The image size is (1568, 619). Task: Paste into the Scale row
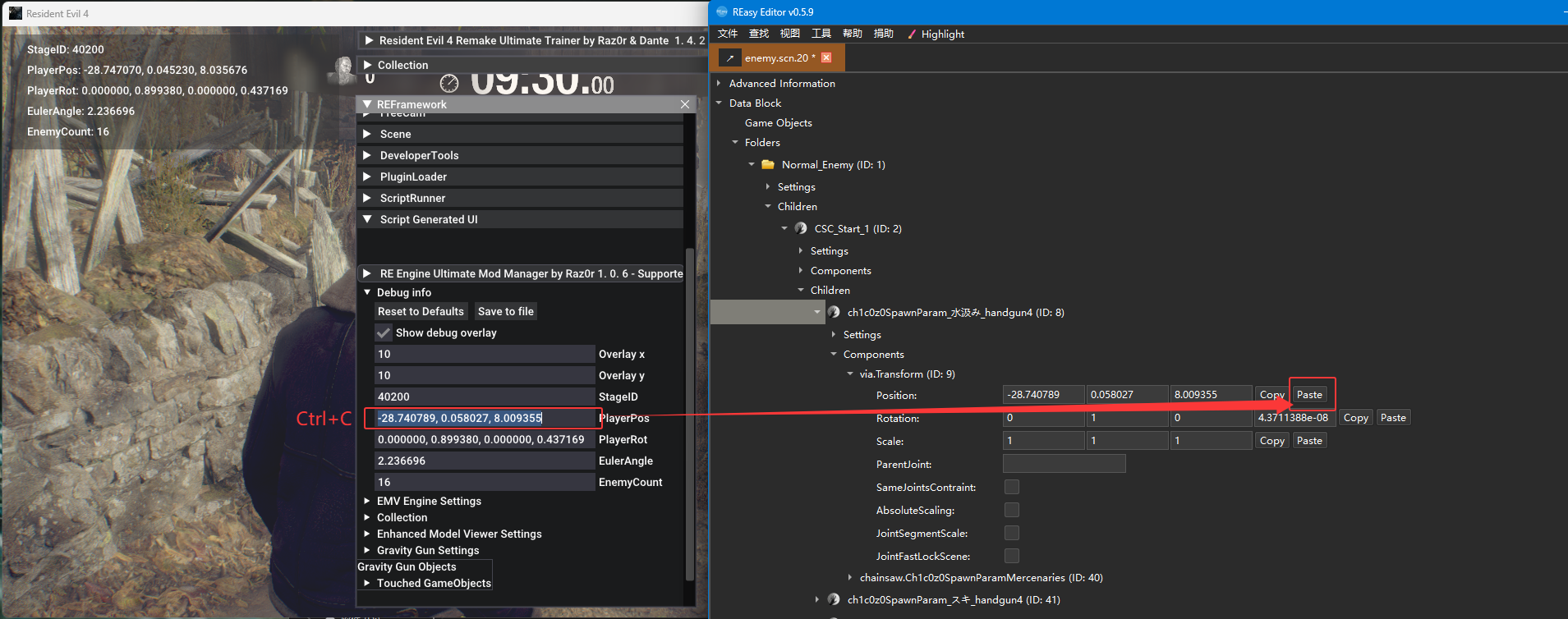point(1309,441)
